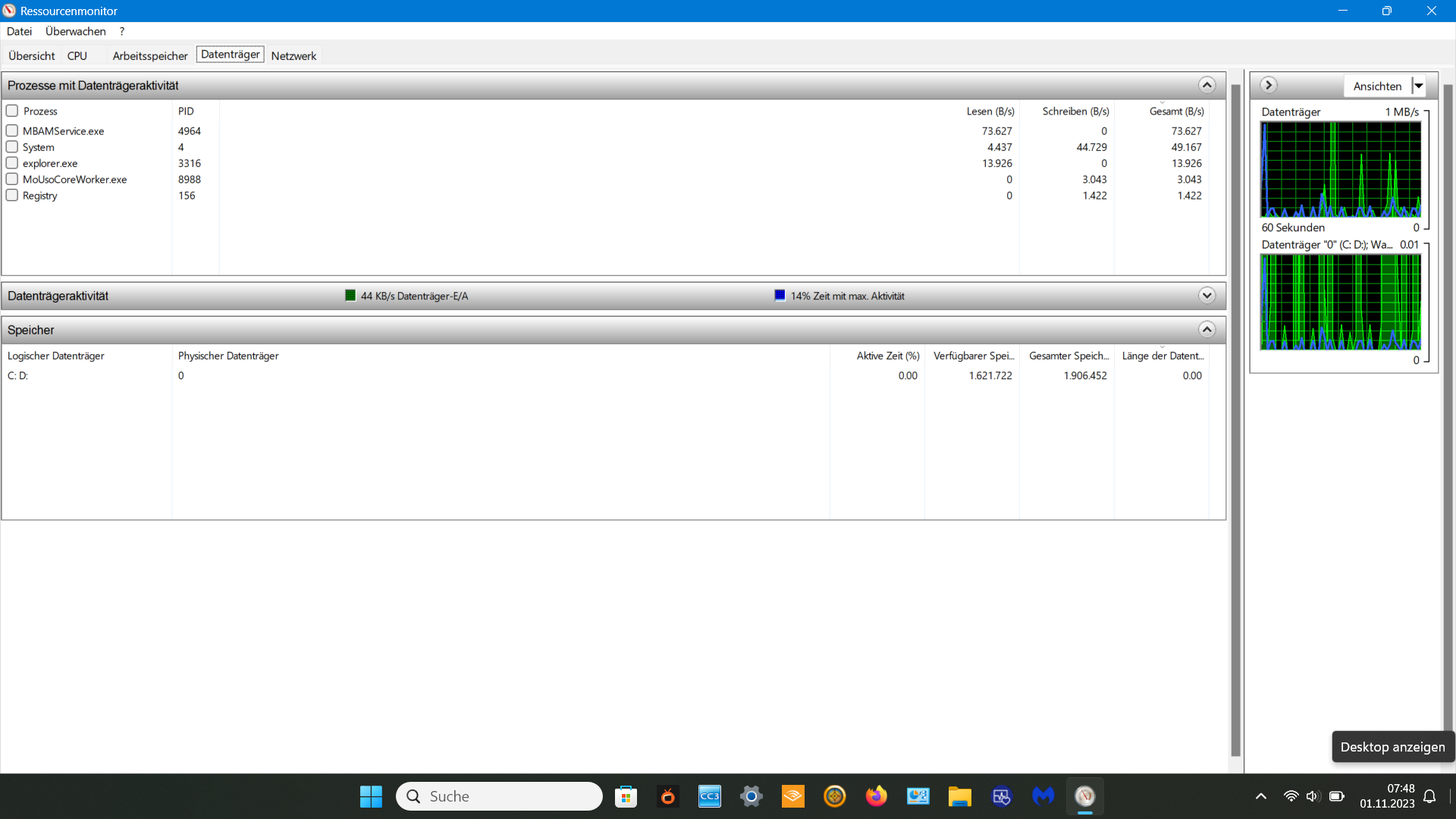Screen dimensions: 1456x819
Task: Open Settings gear icon in taskbar
Action: point(751,796)
